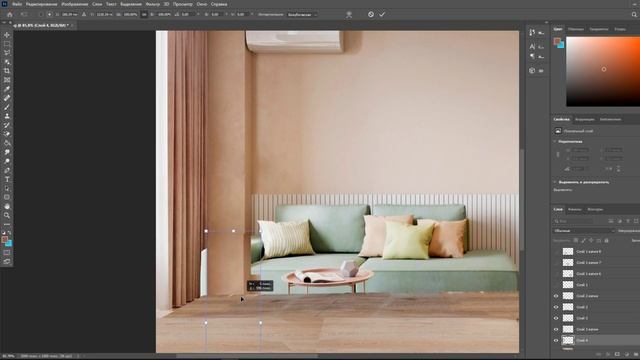The width and height of the screenshot is (640, 360).
Task: Select the Слой 1 копия 7 layer thumbnail
Action: (568, 263)
